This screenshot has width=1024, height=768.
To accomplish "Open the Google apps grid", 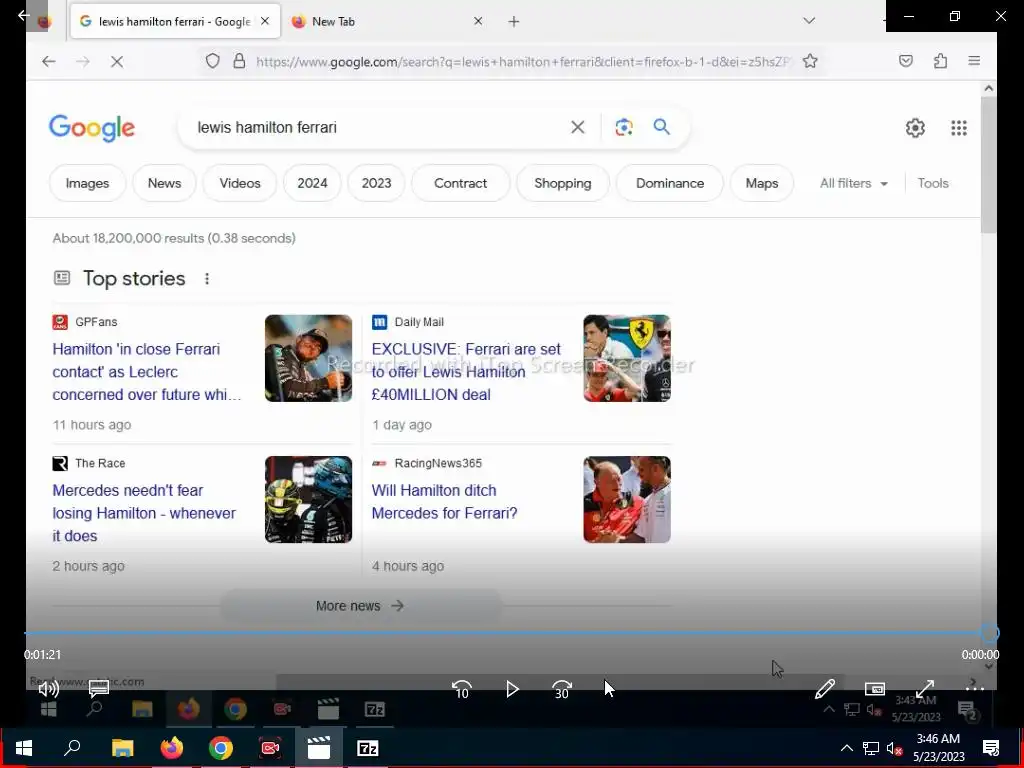I will (x=959, y=128).
